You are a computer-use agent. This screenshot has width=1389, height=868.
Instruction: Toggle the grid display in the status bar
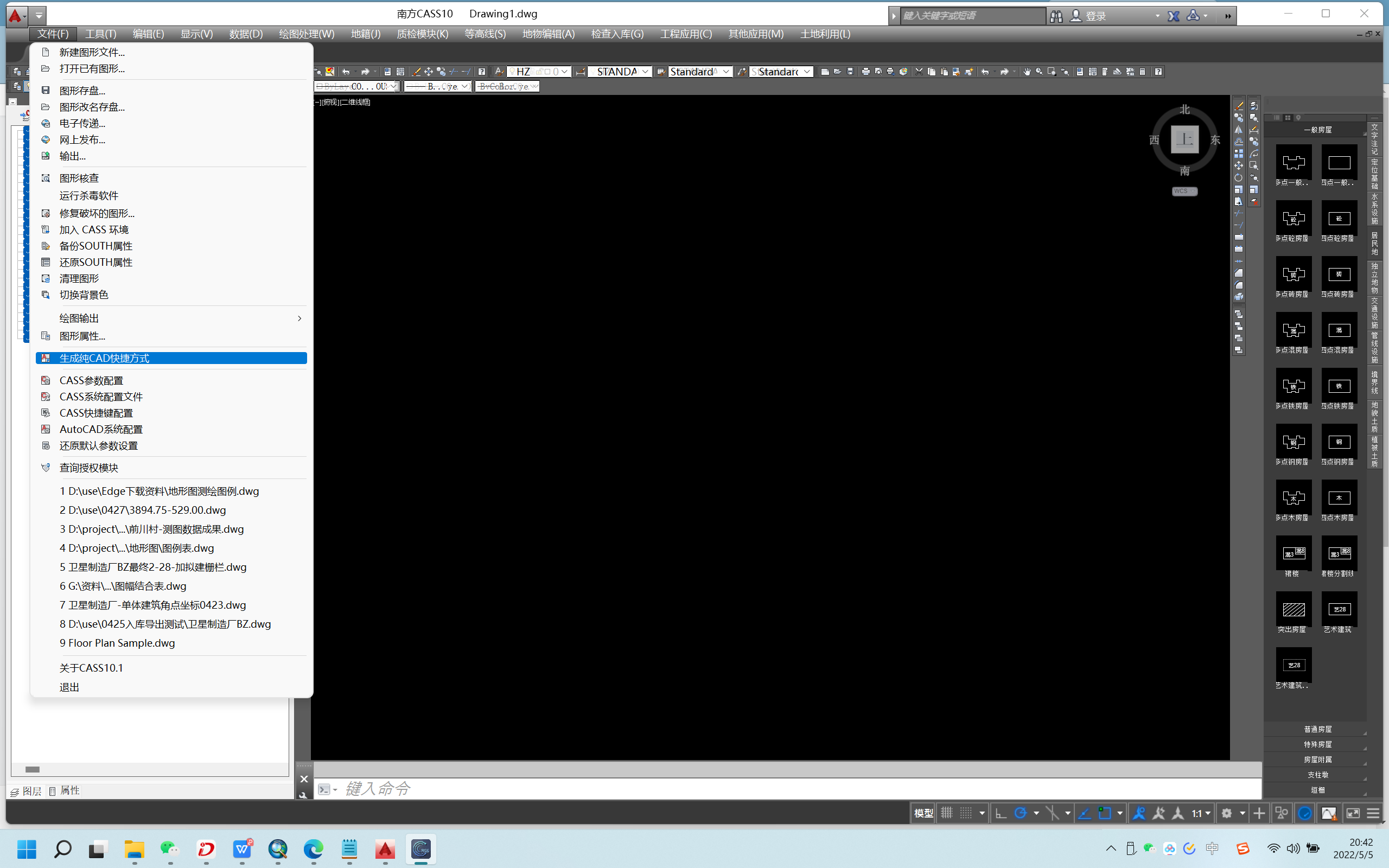(x=946, y=813)
